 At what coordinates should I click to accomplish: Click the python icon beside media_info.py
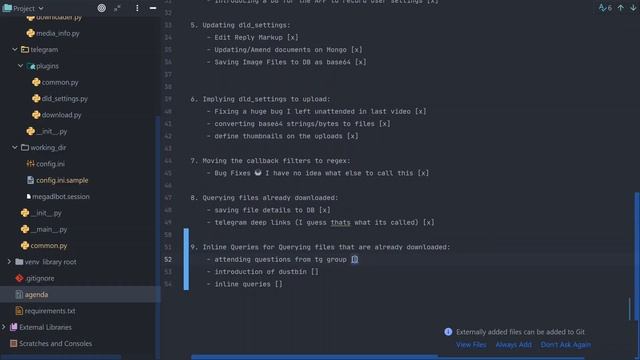31,33
